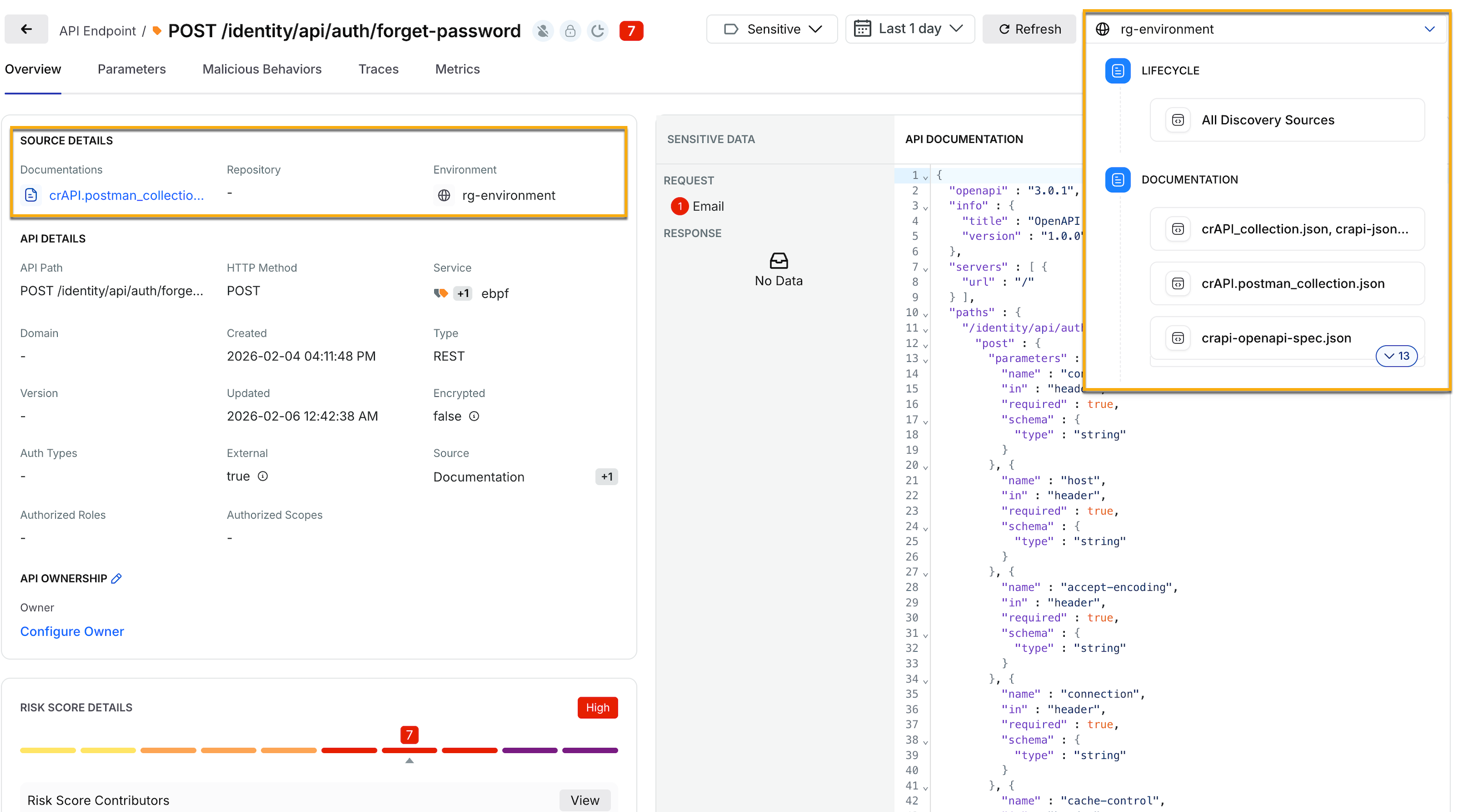Click the ebpf service name
Viewport: 1460px width, 812px height.
tap(495, 293)
